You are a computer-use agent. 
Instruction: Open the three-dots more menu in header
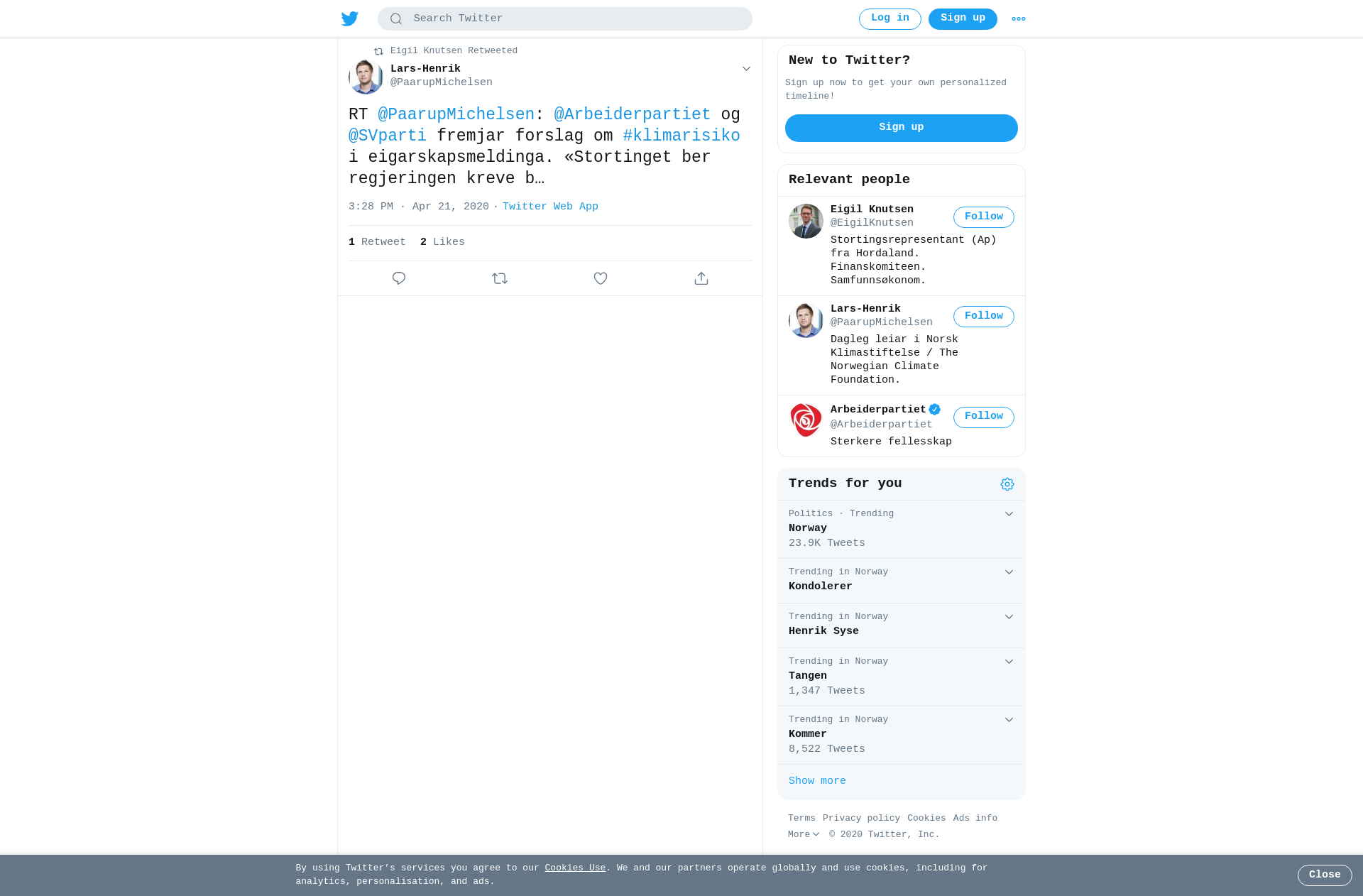click(x=1019, y=19)
